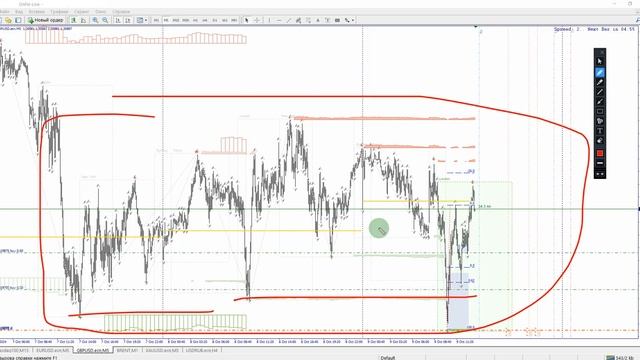
Task: Select the text label 'A' tool
Action: [x=318, y=20]
